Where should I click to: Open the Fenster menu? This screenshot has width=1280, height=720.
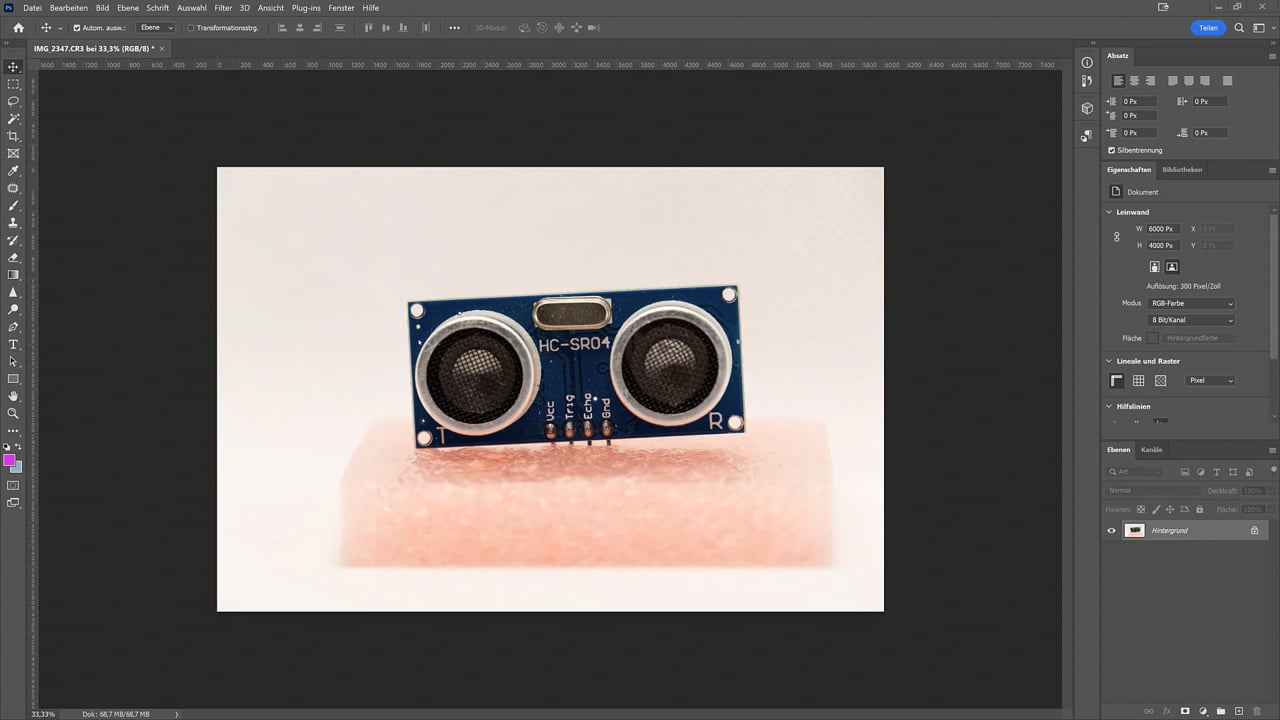pyautogui.click(x=341, y=8)
